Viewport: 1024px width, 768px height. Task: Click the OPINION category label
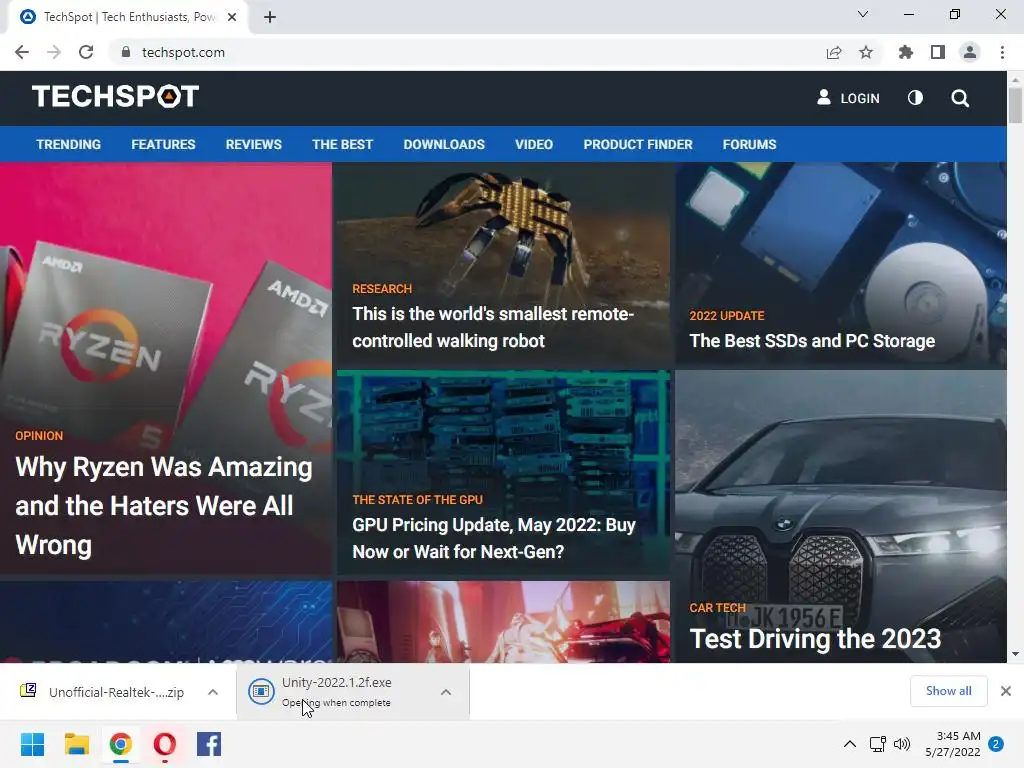39,436
